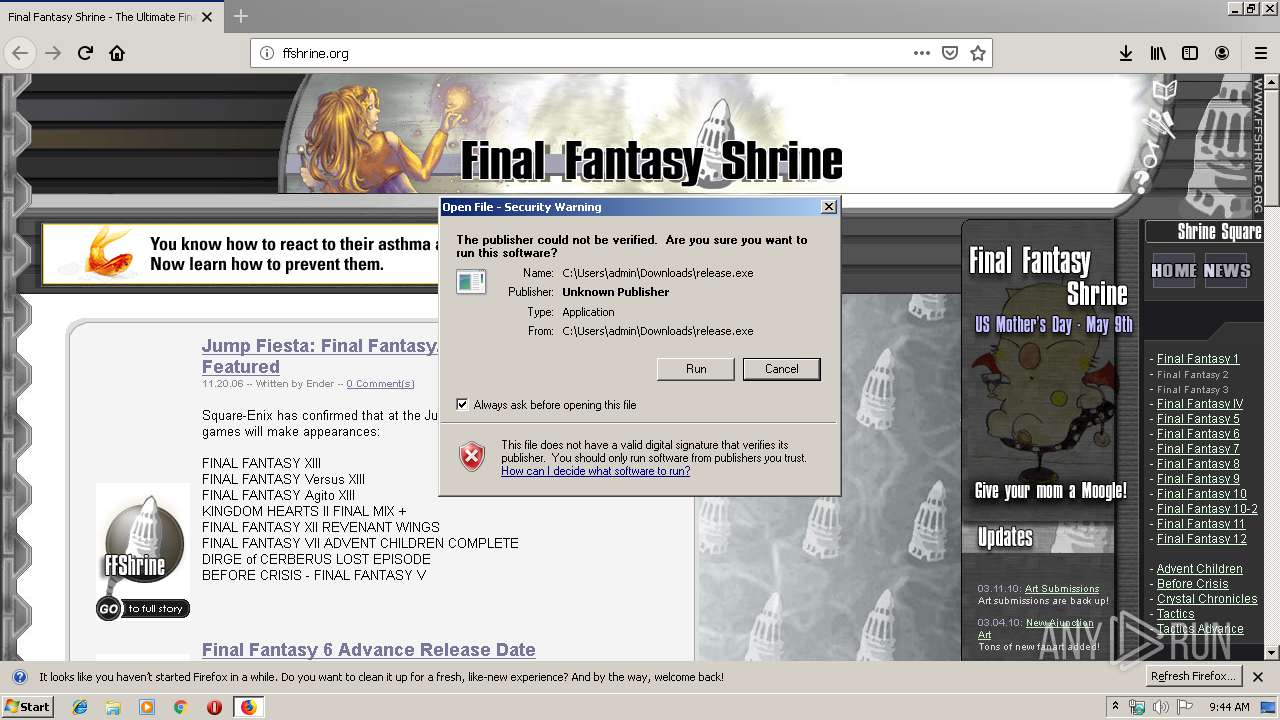Screen dimensions: 1280x720
Task: Click the Run button
Action: click(x=696, y=369)
